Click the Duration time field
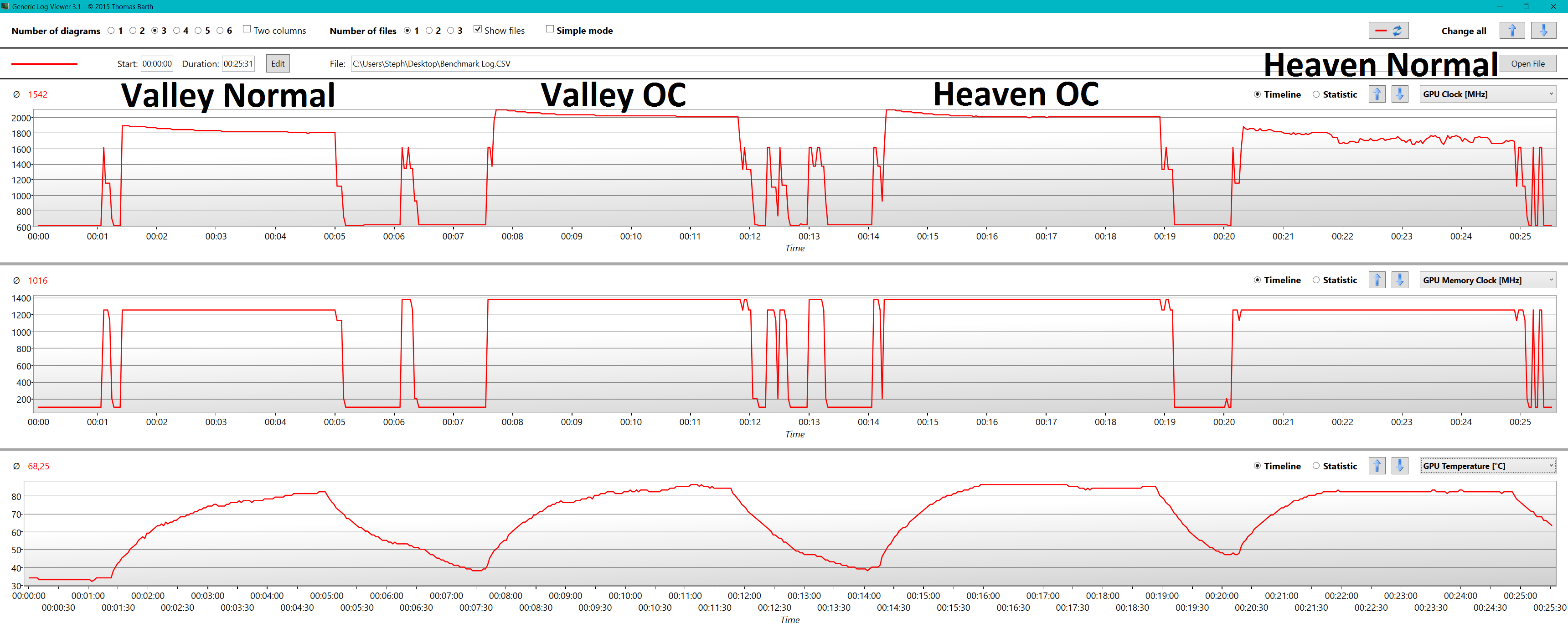Screen dimensions: 1568x634 238,63
